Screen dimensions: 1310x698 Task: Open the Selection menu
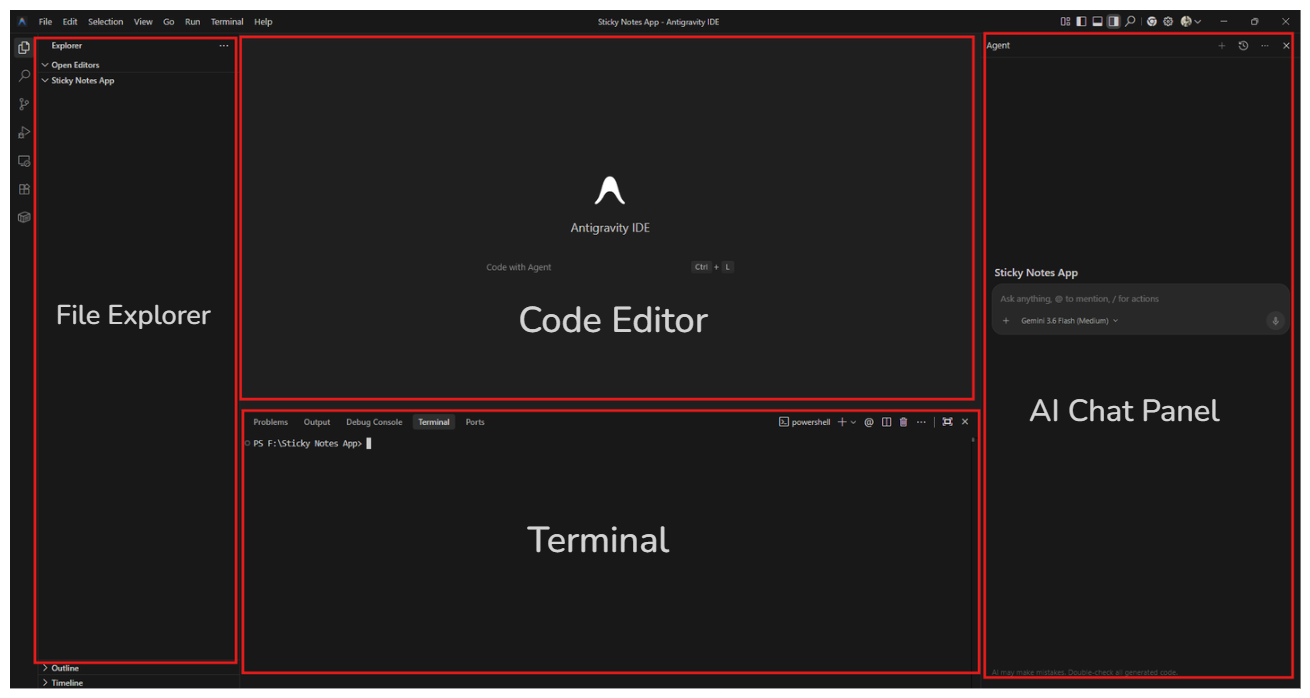[x=105, y=21]
